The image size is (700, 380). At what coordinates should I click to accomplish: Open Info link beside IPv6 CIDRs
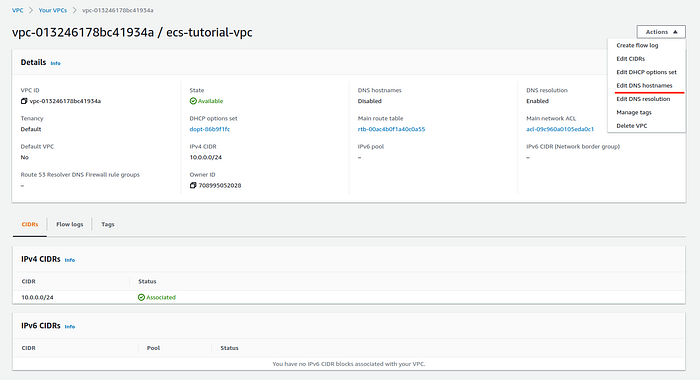point(70,326)
